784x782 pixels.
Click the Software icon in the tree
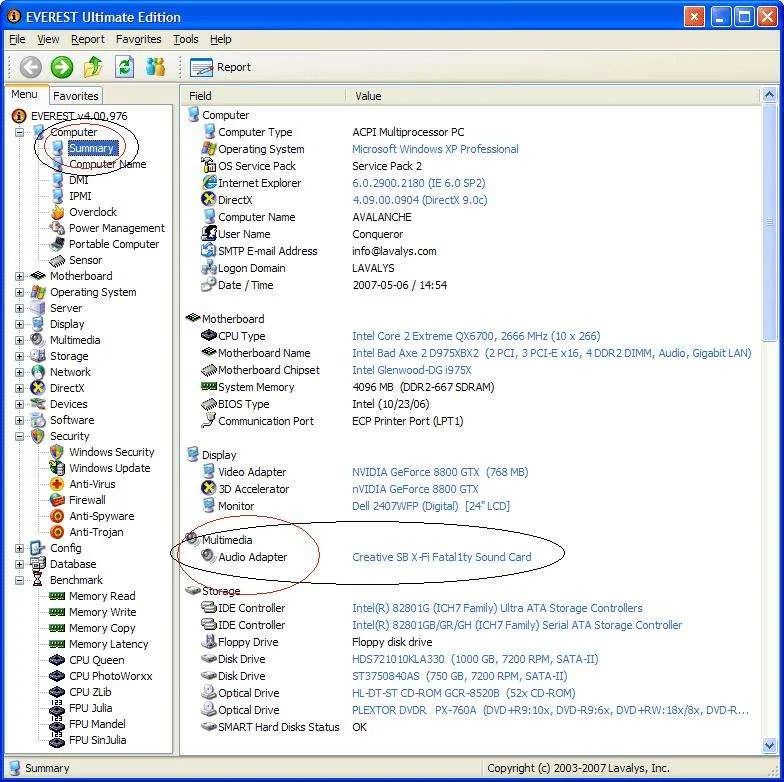click(x=38, y=420)
